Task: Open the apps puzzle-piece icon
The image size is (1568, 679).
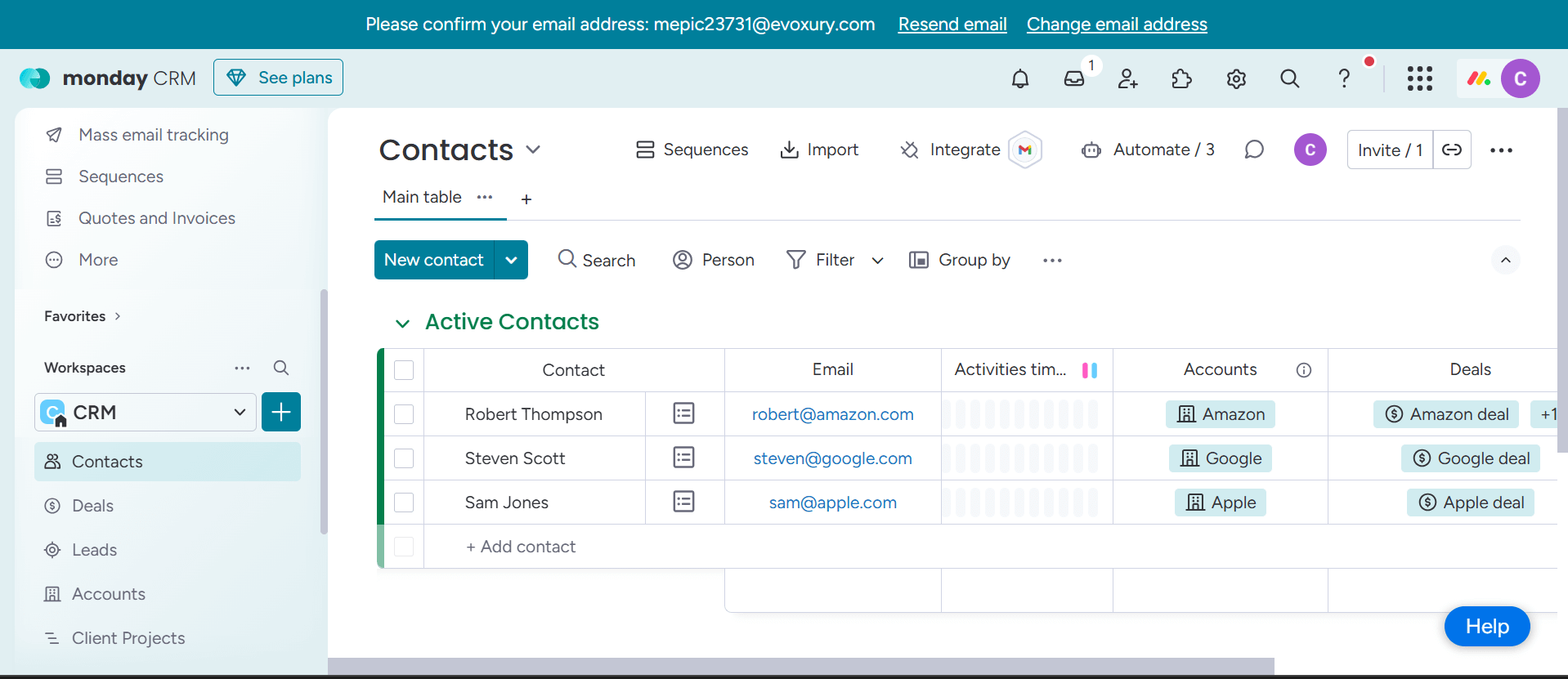Action: [x=1181, y=78]
